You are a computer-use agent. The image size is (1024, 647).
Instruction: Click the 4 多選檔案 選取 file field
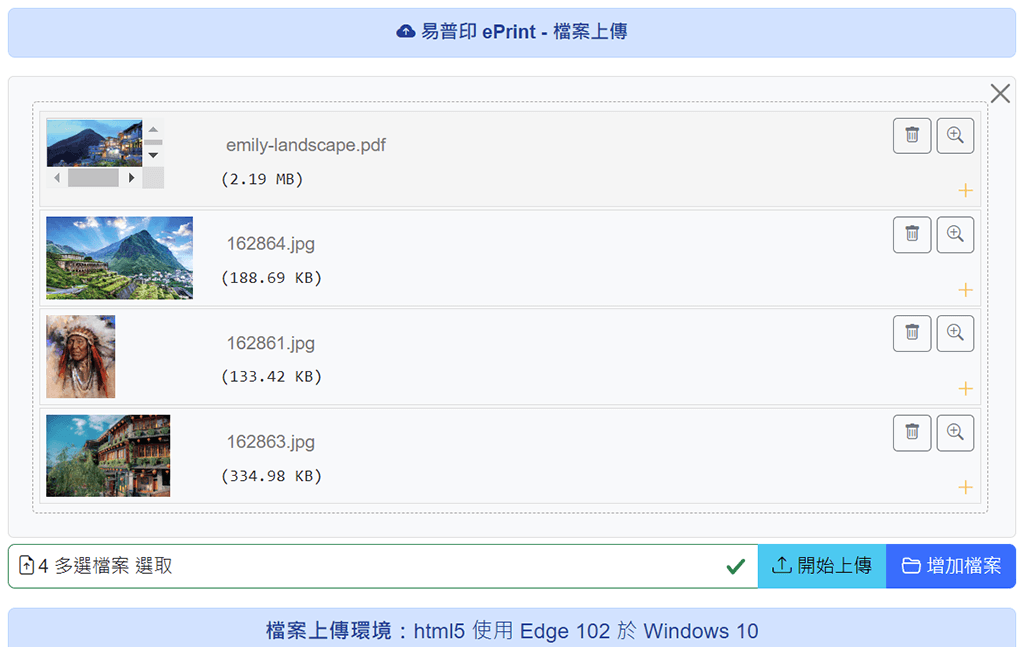click(x=380, y=566)
